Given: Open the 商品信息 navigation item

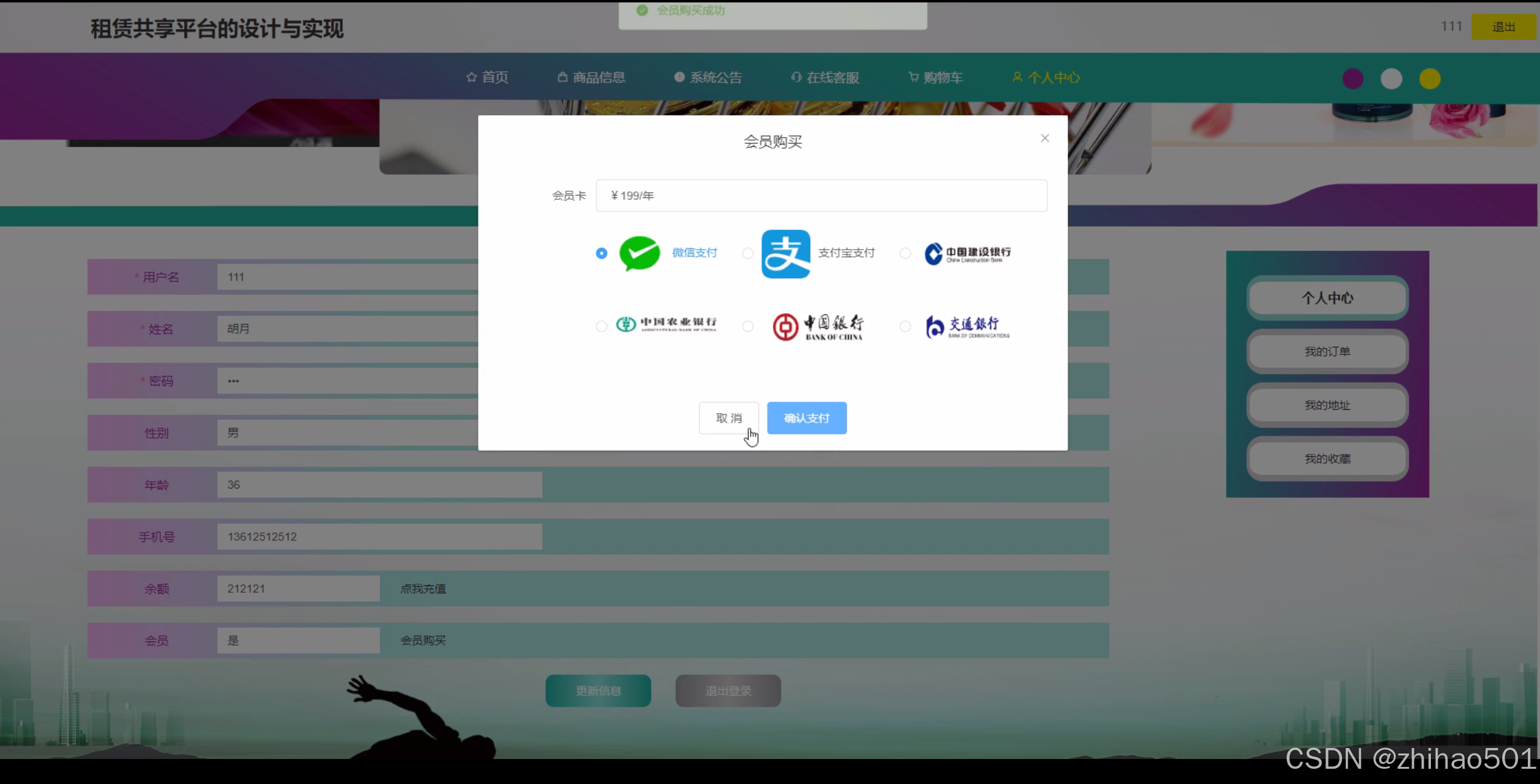Looking at the screenshot, I should 592,77.
